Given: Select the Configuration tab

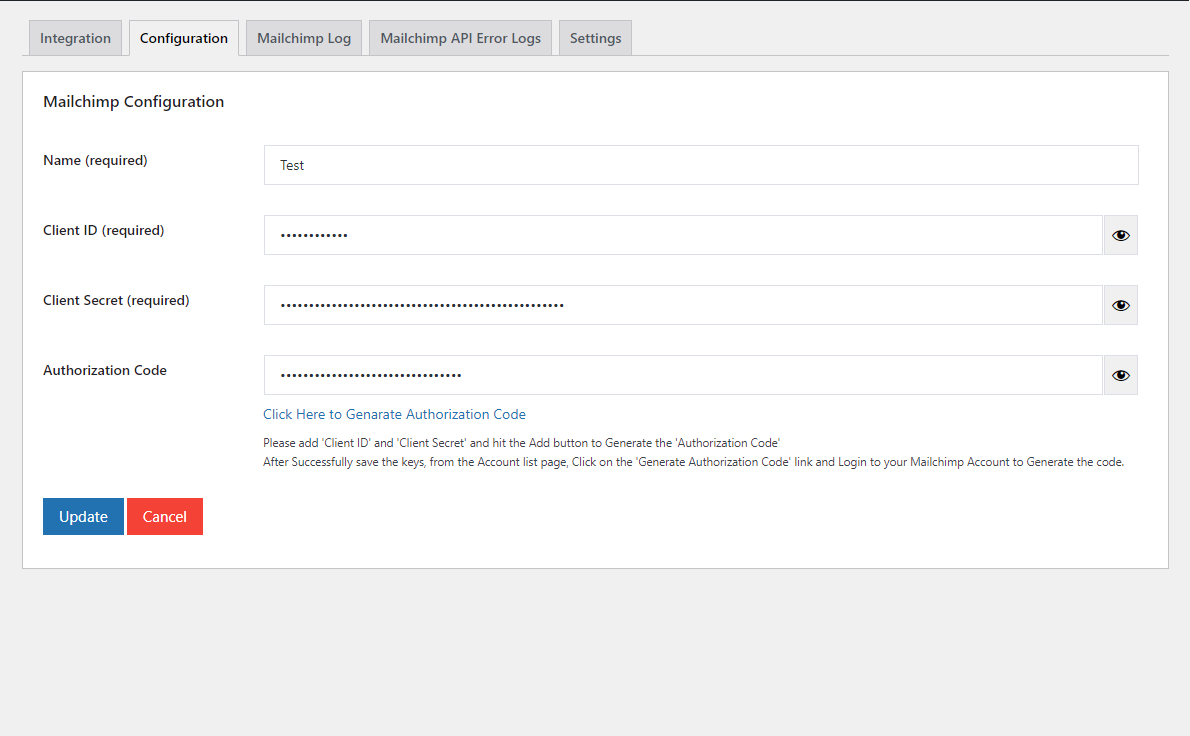Looking at the screenshot, I should point(184,38).
